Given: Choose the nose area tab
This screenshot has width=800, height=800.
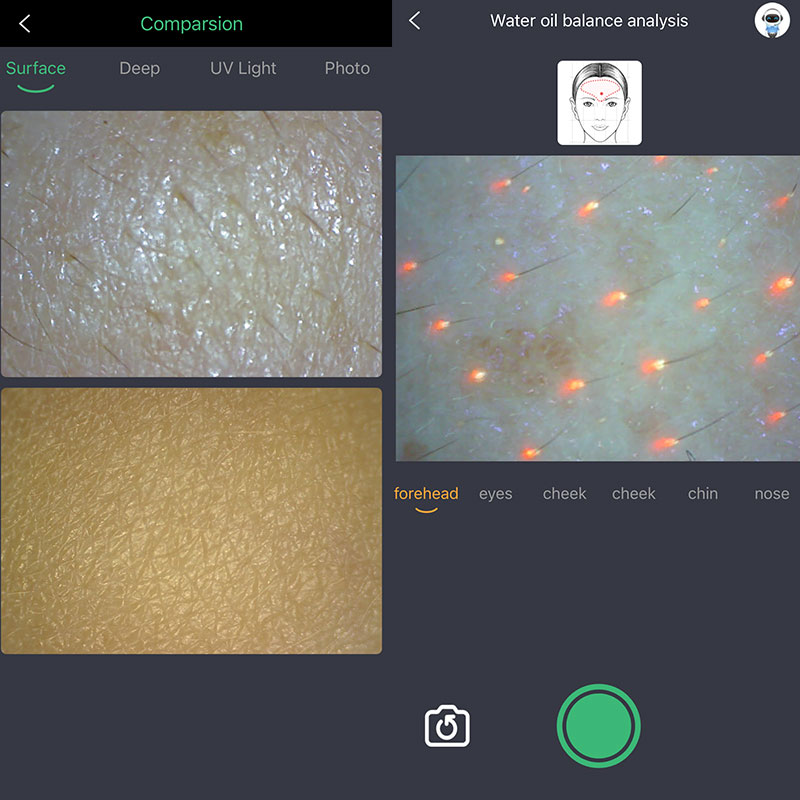Looking at the screenshot, I should pos(771,494).
